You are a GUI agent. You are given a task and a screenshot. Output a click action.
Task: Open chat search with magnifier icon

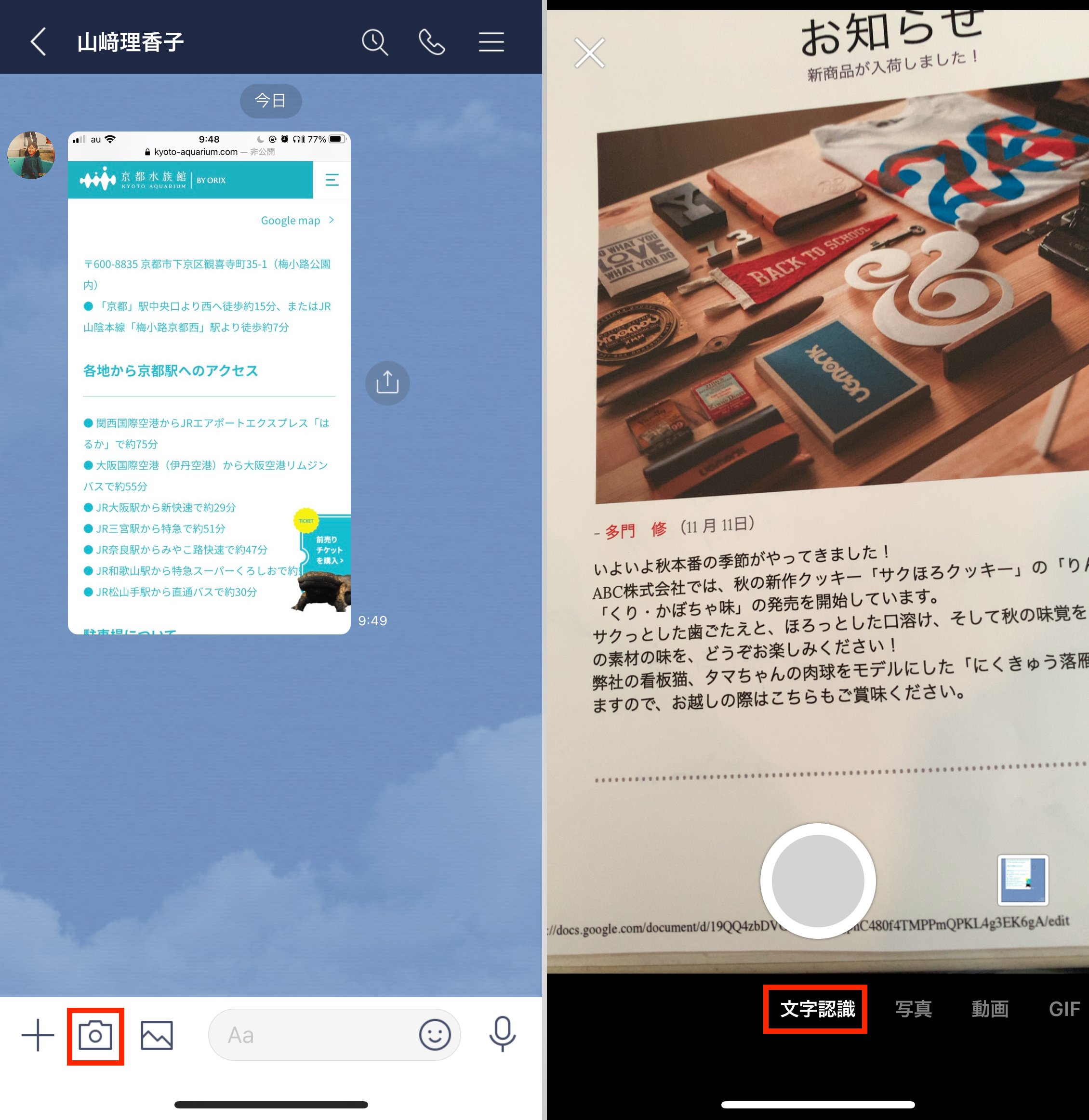374,42
